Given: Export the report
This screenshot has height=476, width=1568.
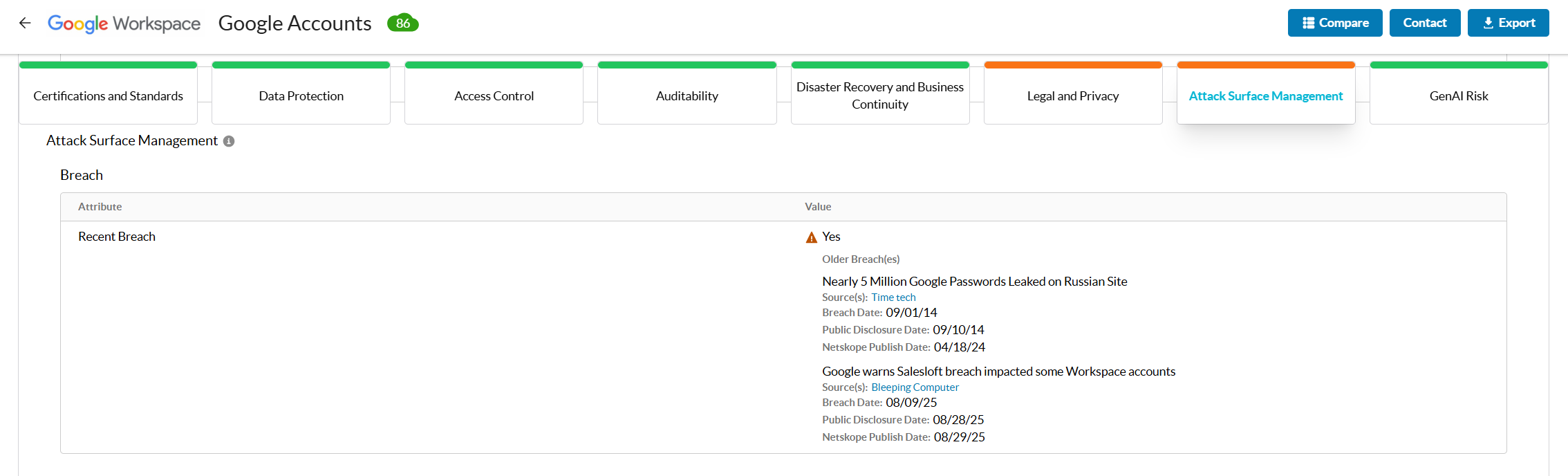Looking at the screenshot, I should (x=1509, y=23).
